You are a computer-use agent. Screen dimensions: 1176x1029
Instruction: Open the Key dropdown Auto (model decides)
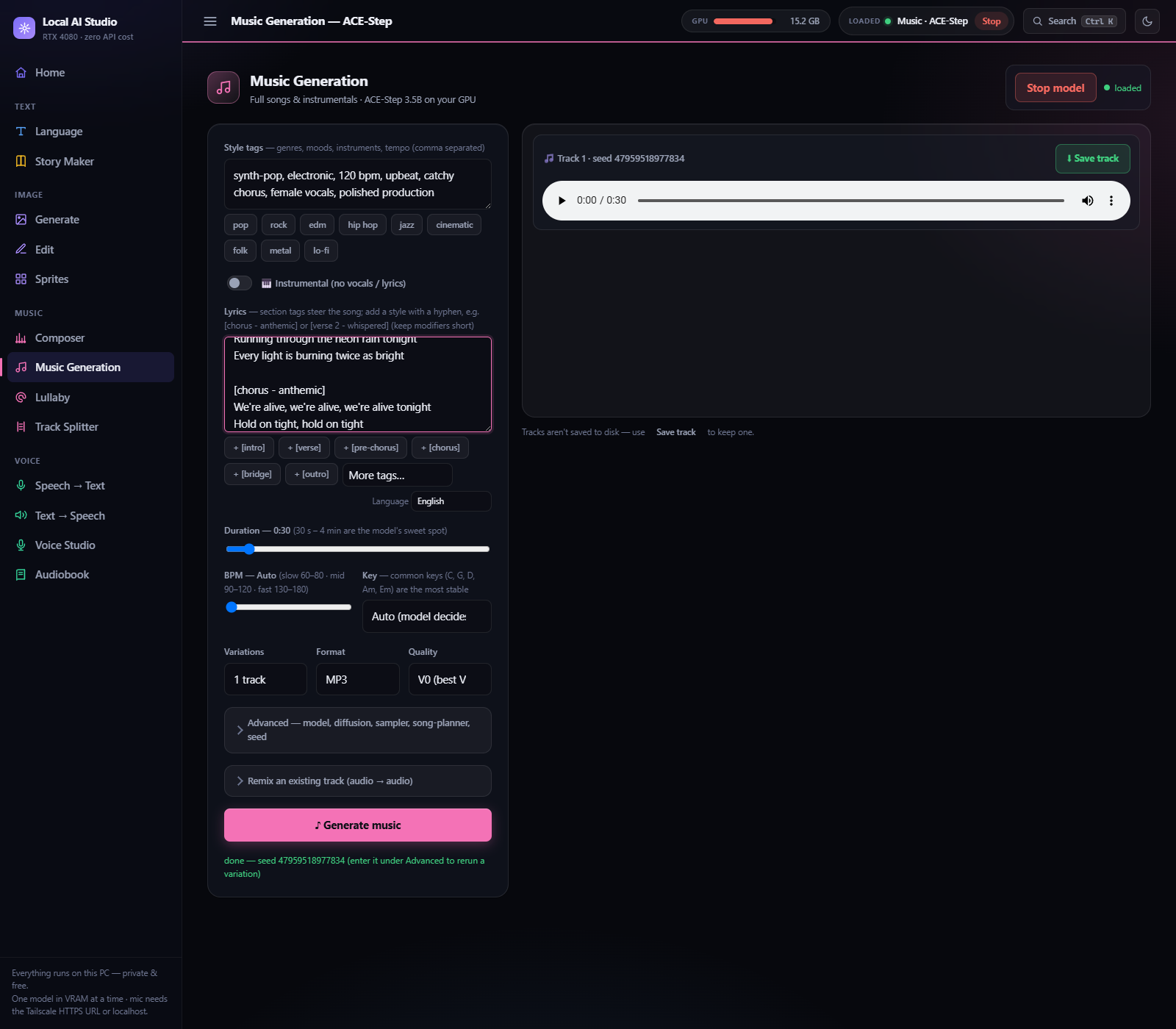426,617
